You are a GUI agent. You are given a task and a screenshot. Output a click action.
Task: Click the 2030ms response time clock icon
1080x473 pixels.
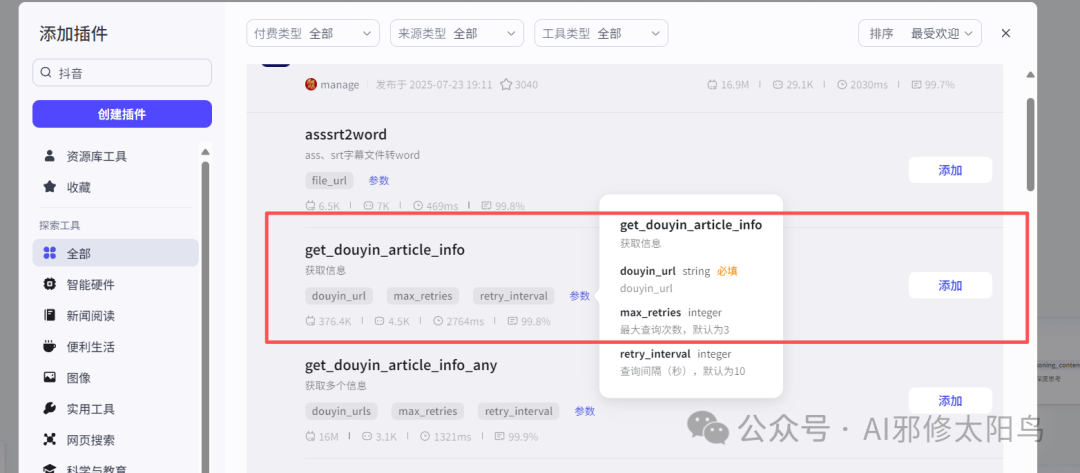point(842,85)
